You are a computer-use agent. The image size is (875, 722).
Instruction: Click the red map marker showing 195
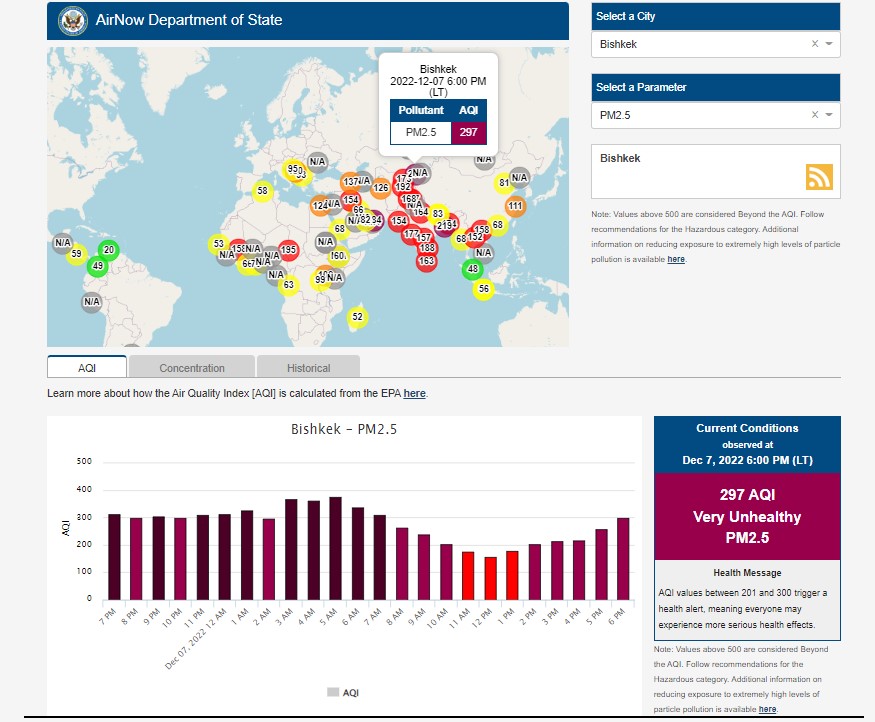point(288,250)
